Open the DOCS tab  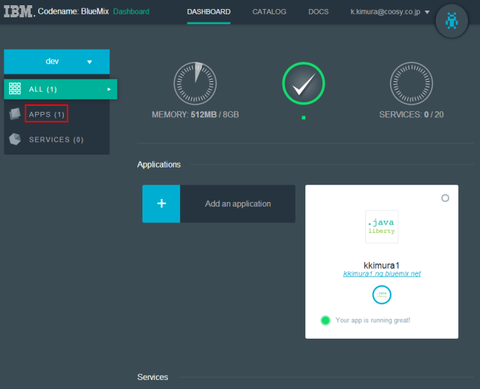pyautogui.click(x=318, y=12)
